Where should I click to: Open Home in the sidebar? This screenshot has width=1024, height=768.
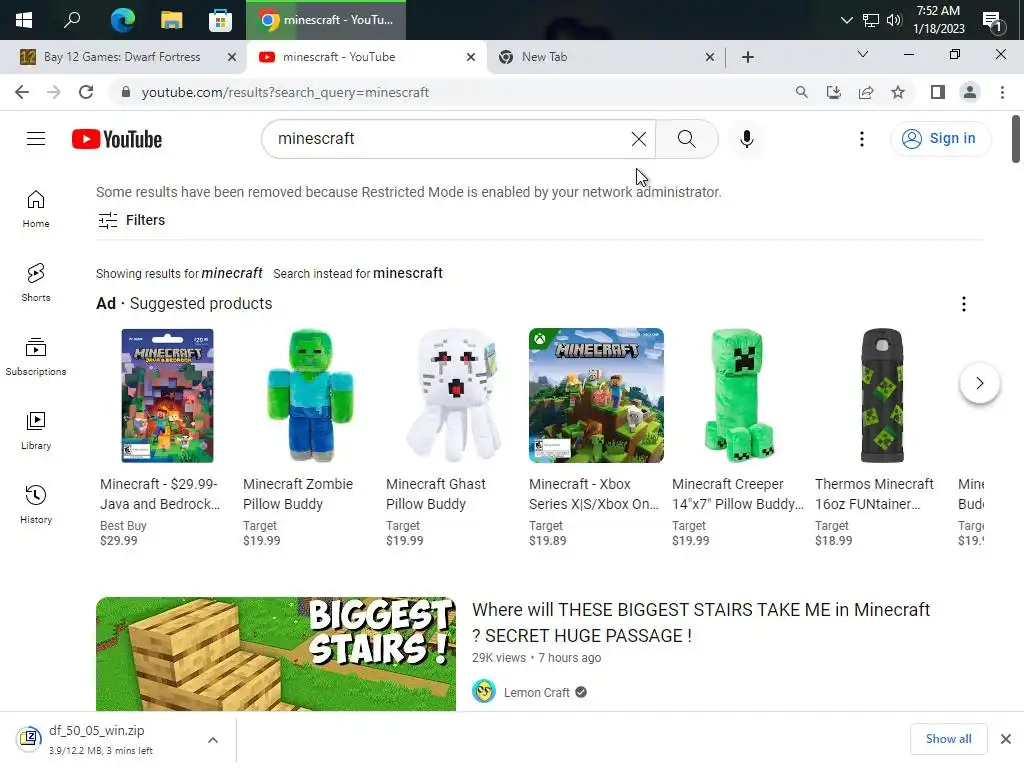[x=36, y=209]
